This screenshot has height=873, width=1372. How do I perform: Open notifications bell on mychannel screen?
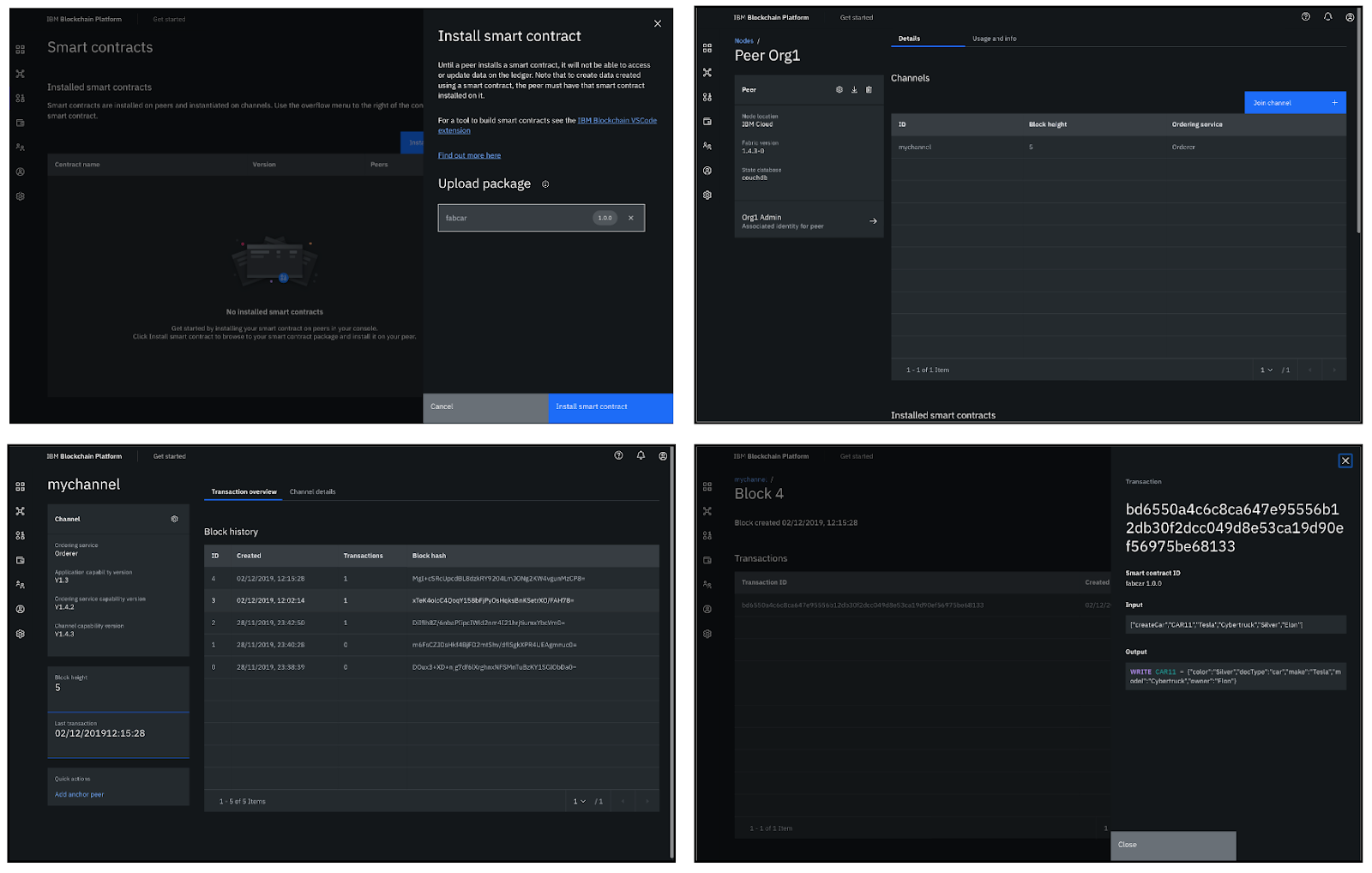pyautogui.click(x=641, y=455)
